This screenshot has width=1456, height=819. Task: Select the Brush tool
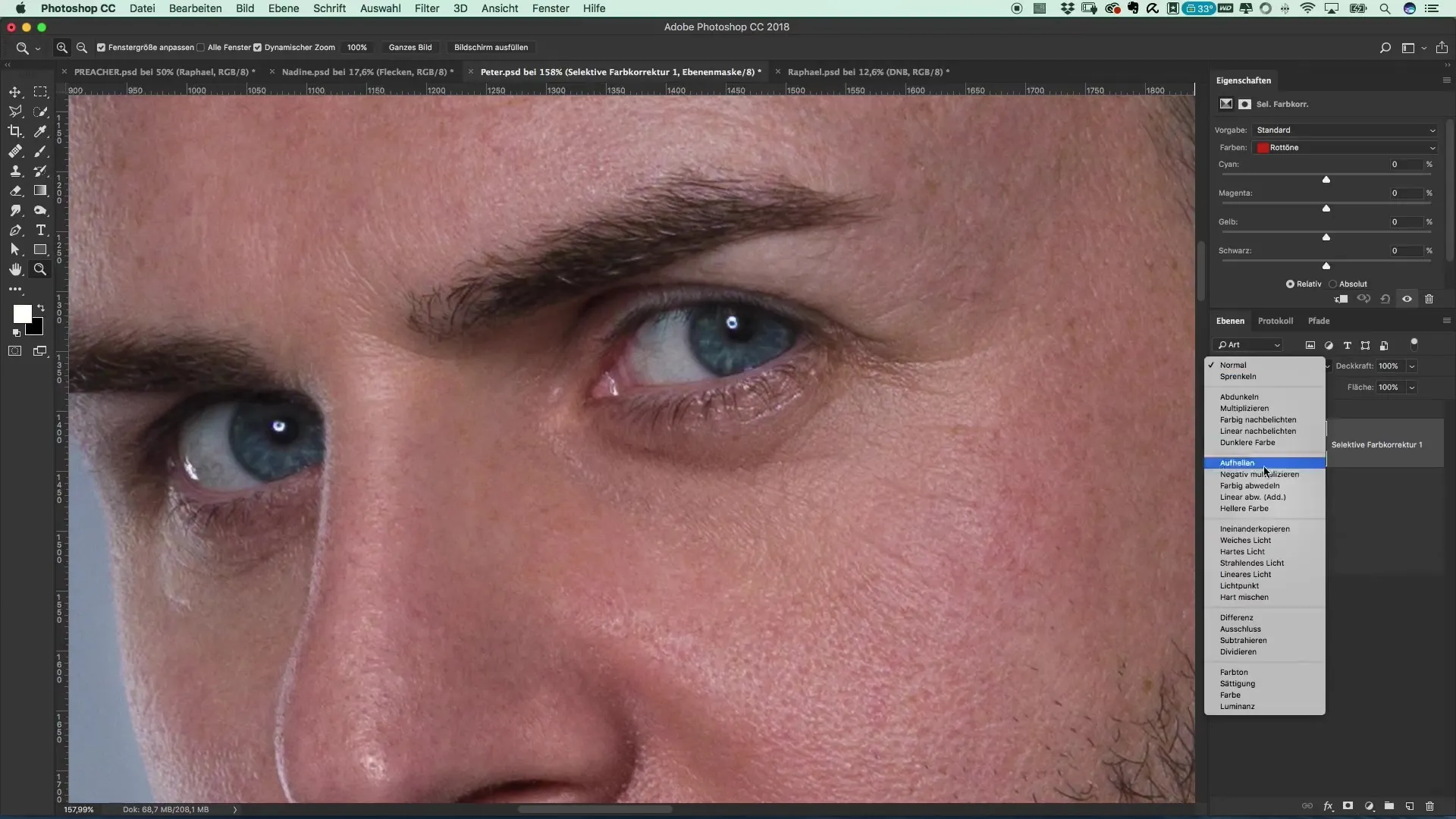(41, 151)
